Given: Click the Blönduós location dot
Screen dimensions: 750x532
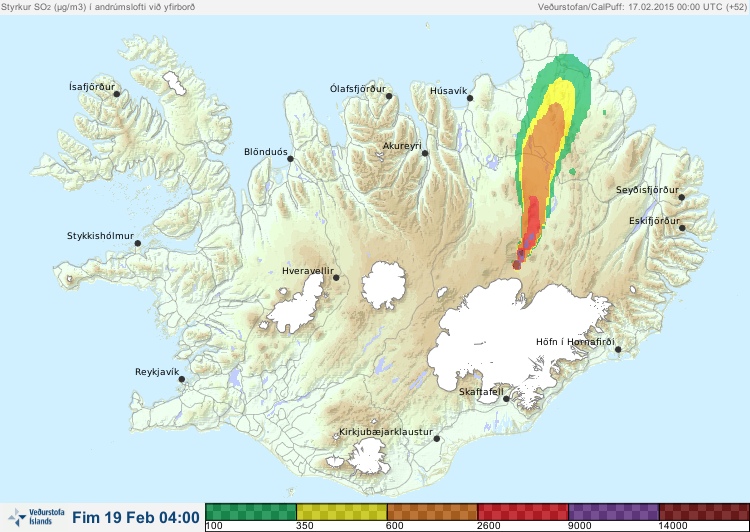Looking at the screenshot, I should click(x=290, y=159).
